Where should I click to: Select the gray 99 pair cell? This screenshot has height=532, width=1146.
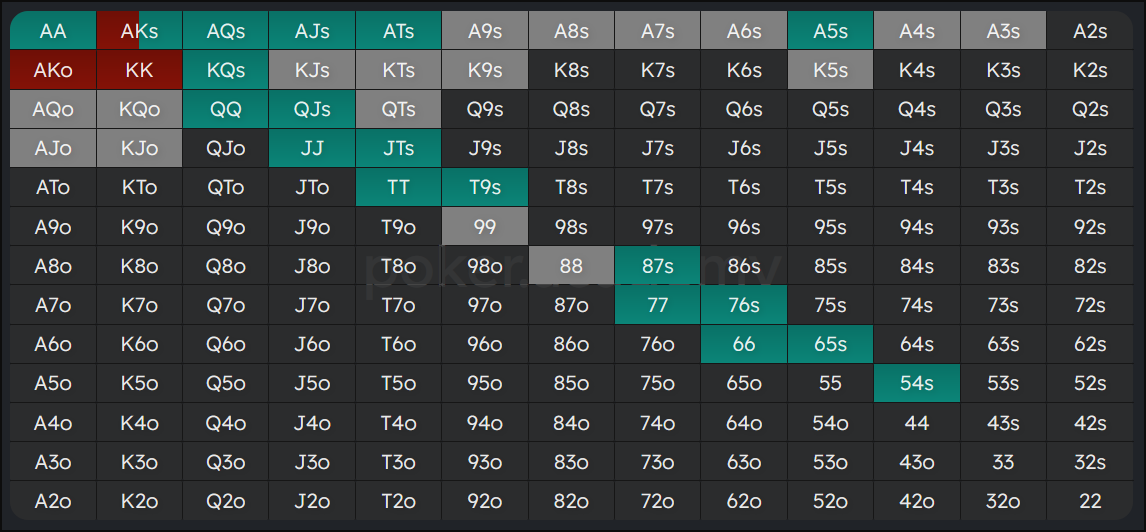point(485,227)
